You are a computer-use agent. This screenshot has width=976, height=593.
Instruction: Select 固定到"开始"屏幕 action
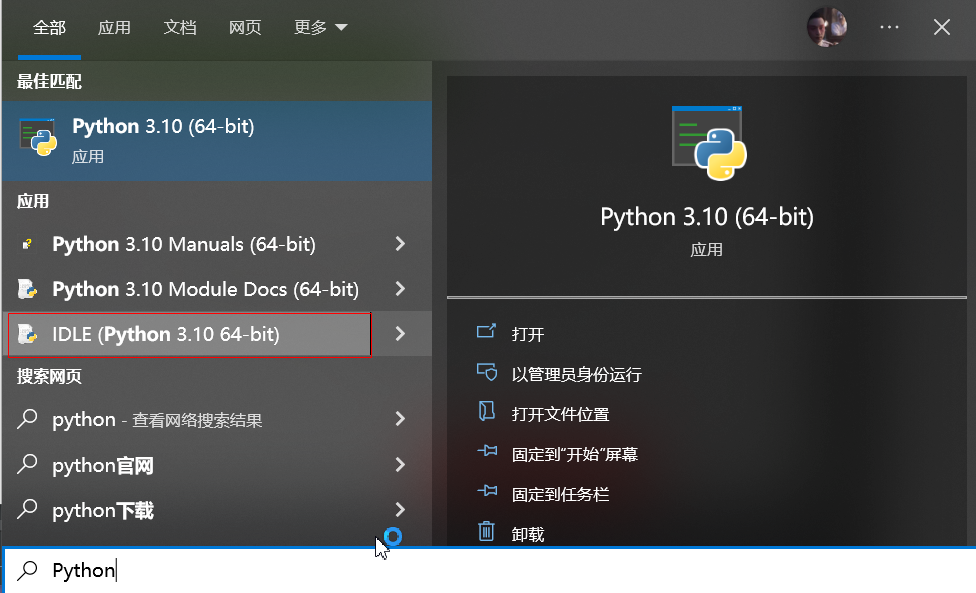tap(575, 455)
